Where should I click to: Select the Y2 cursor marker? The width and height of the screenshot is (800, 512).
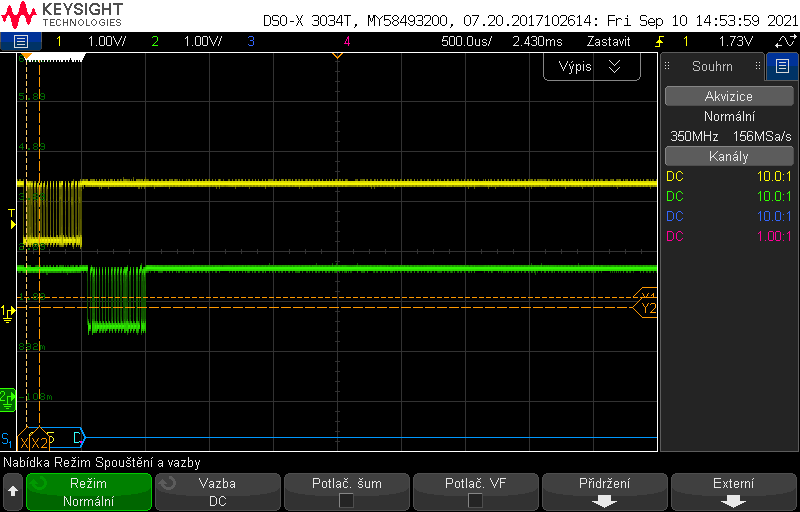[x=645, y=309]
